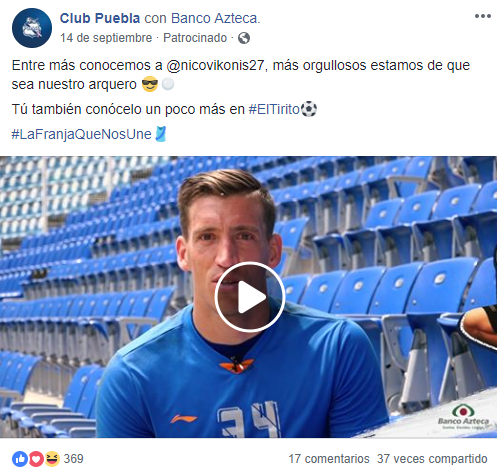The height and width of the screenshot is (473, 497).
Task: Click the sunglasses emoji in the post text
Action: pyautogui.click(x=150, y=84)
